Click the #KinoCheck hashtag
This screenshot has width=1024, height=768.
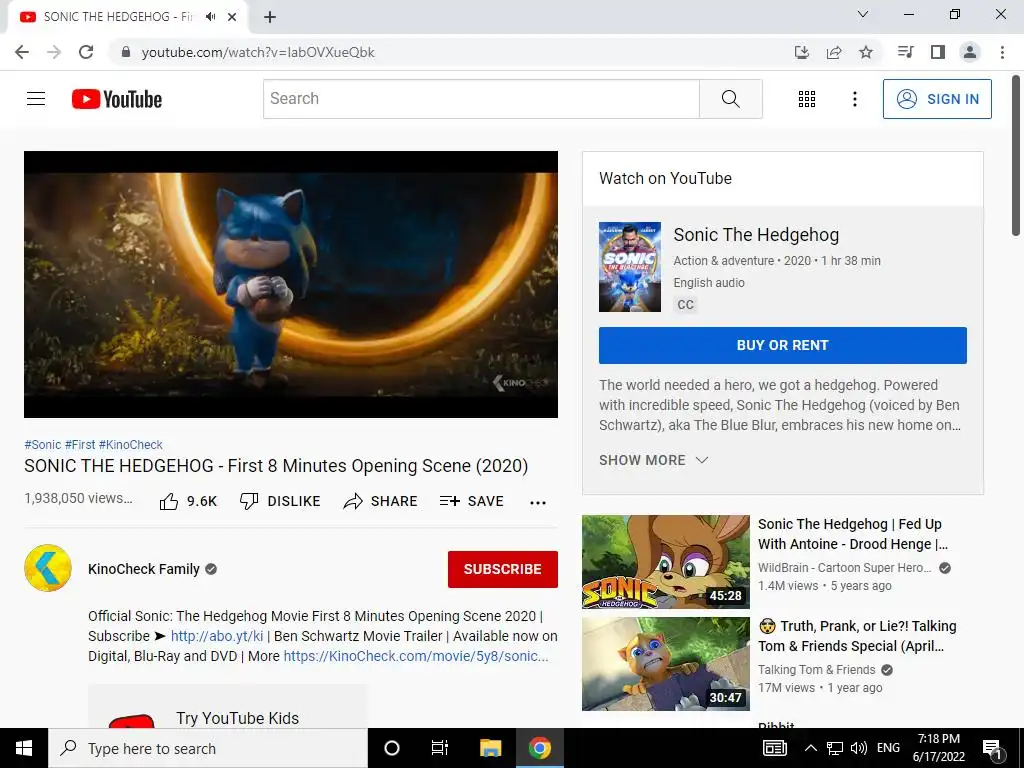131,445
